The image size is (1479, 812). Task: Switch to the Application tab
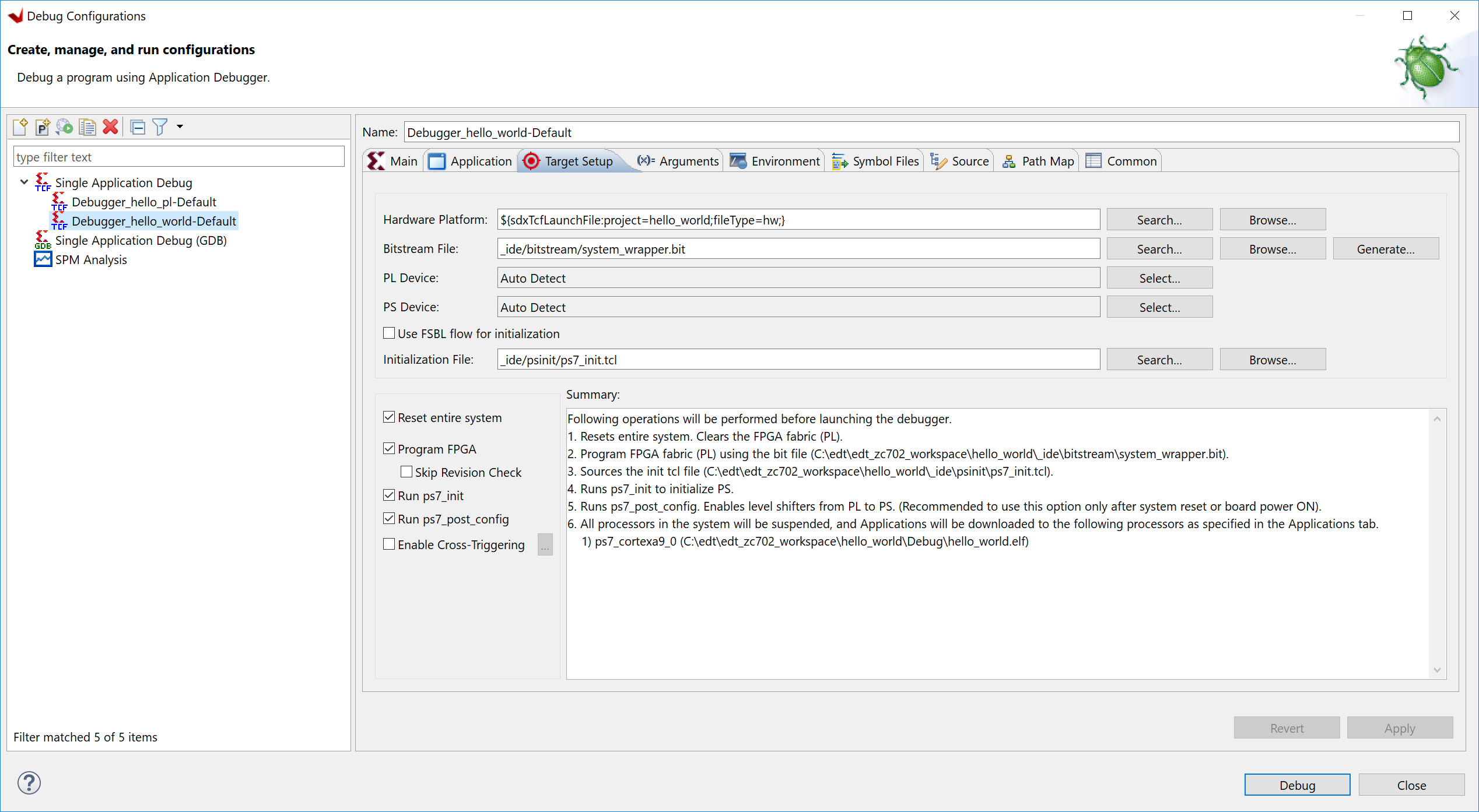click(470, 161)
